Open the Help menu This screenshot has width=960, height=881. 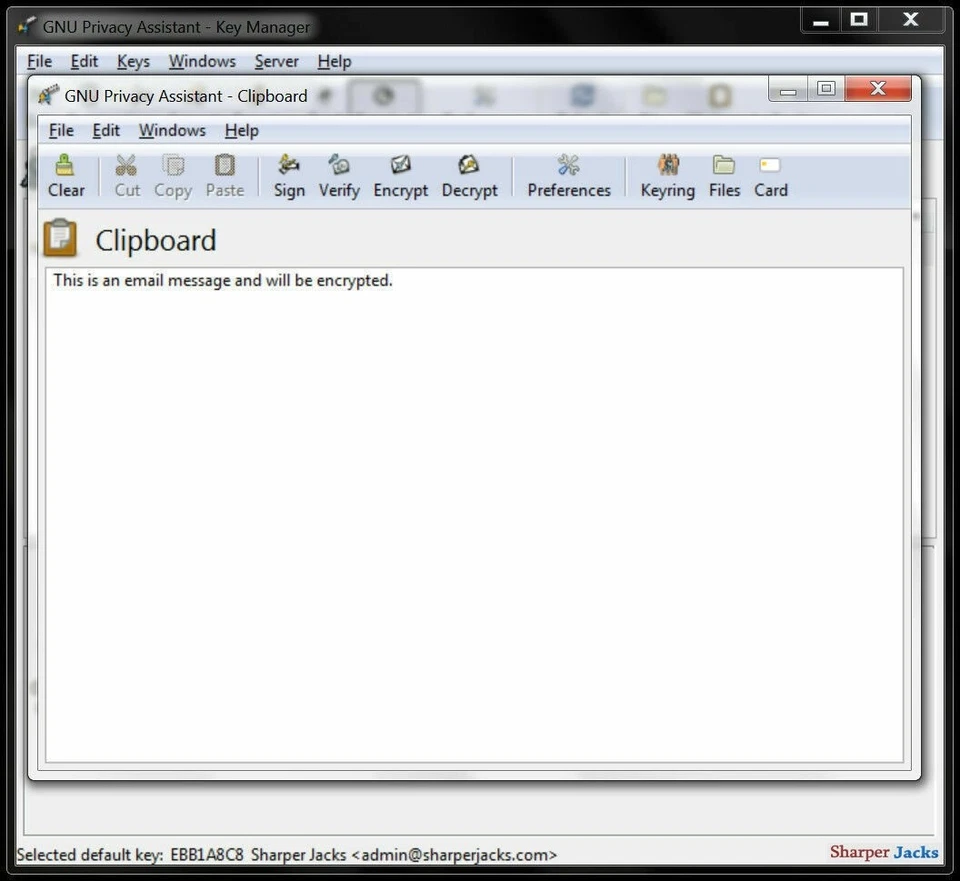[241, 130]
